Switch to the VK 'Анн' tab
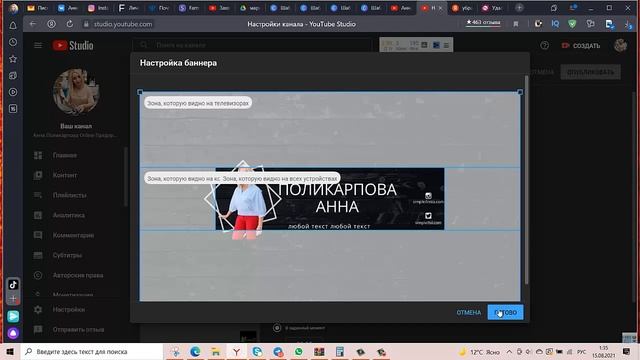Viewport: 640px width, 360px height. tap(68, 8)
